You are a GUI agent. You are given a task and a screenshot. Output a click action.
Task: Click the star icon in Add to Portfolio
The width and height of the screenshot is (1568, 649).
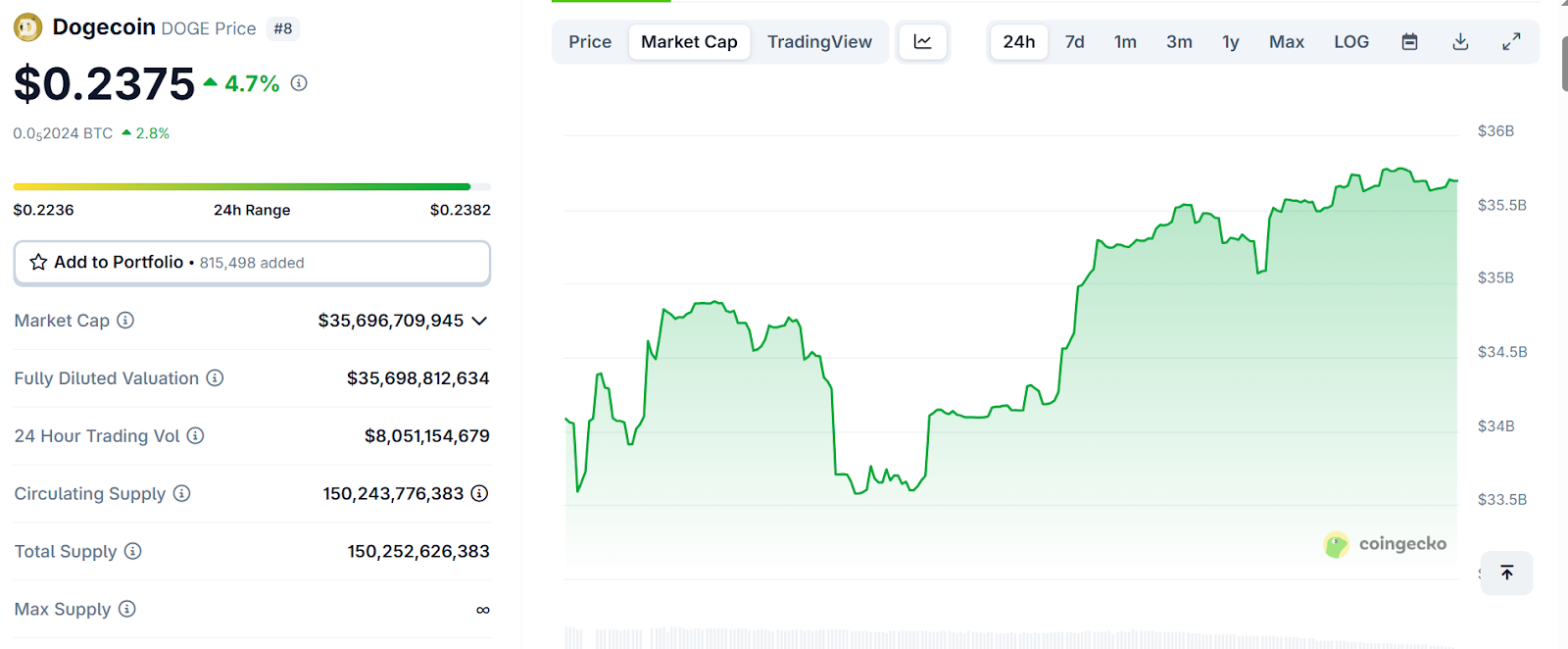38,262
